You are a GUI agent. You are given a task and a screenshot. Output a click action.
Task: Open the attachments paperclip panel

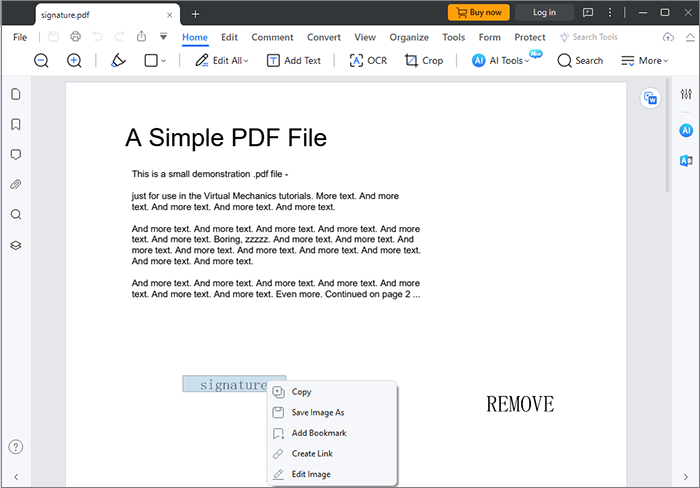pyautogui.click(x=16, y=185)
